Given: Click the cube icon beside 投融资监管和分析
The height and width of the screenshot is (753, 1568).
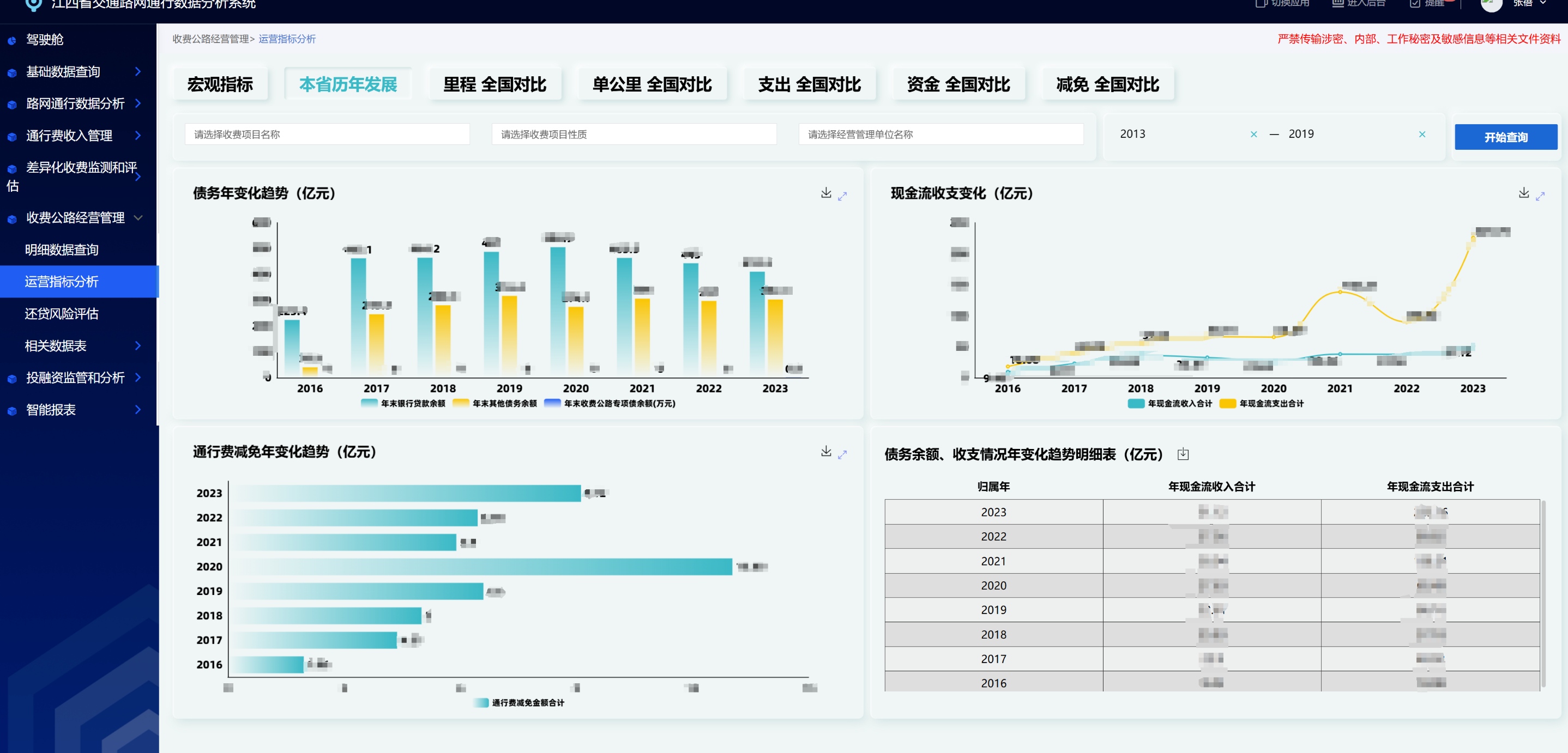Looking at the screenshot, I should 12,379.
